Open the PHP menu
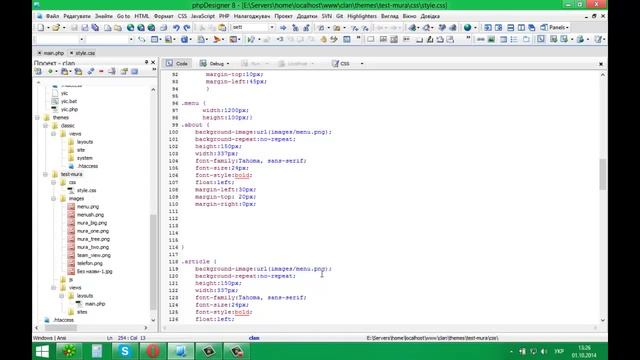 224,16
